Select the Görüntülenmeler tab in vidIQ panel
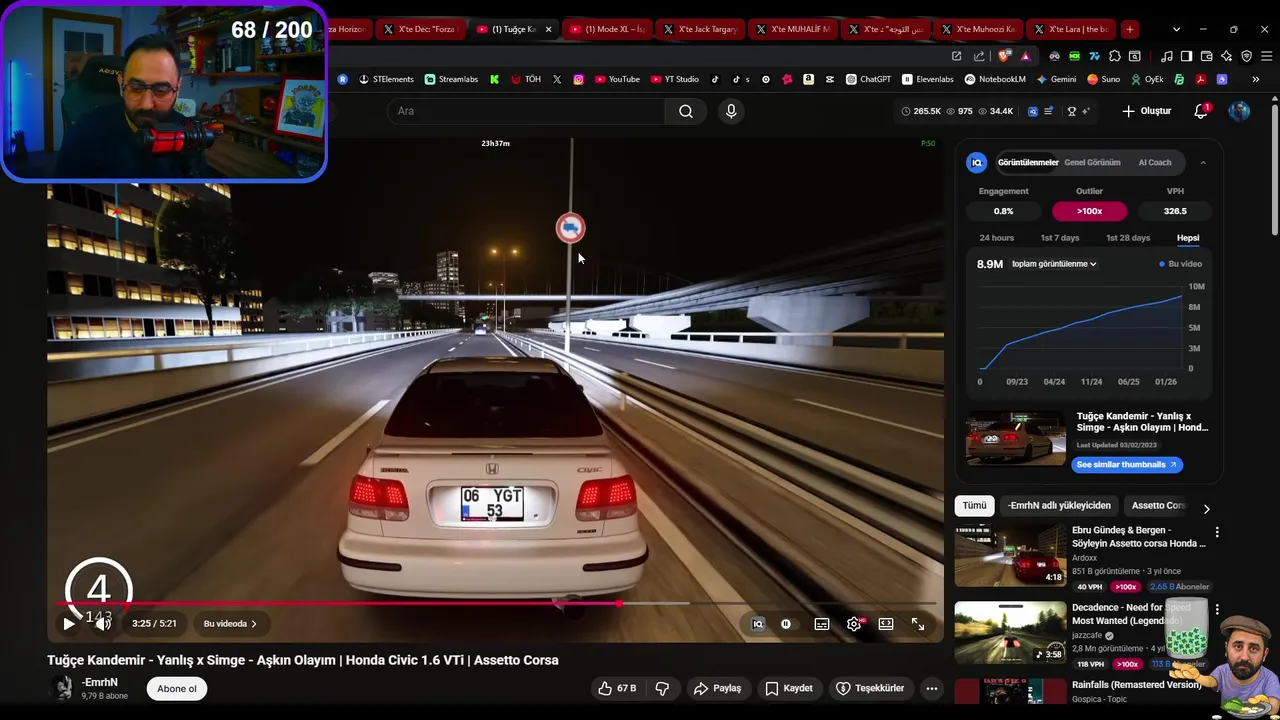 pyautogui.click(x=1028, y=162)
